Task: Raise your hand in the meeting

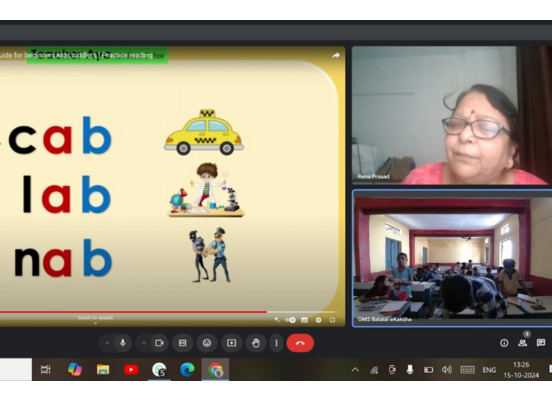Action: point(256,343)
